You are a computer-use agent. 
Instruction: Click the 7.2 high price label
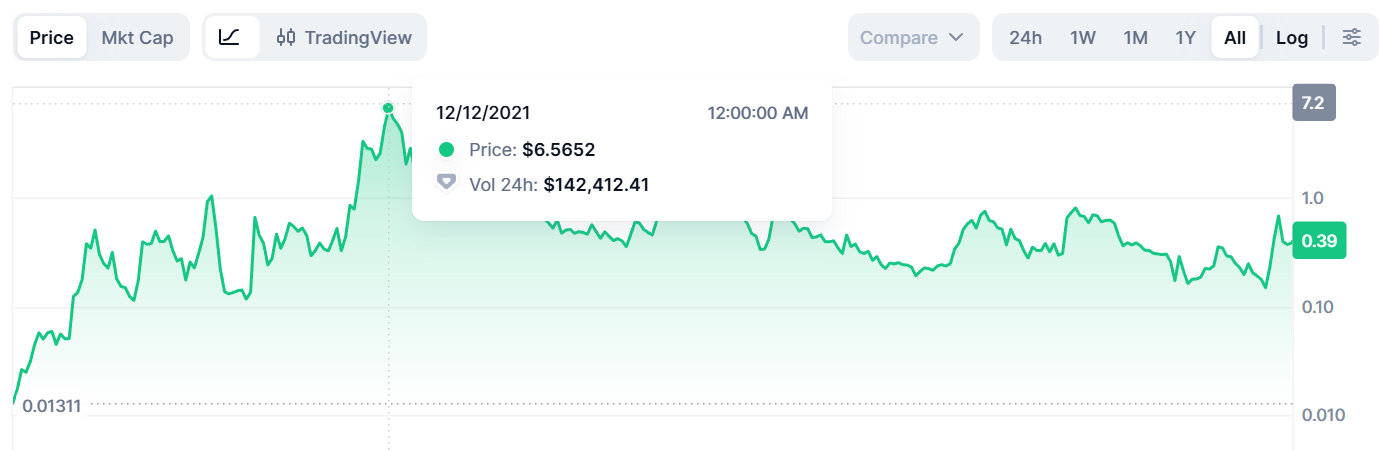tap(1313, 103)
